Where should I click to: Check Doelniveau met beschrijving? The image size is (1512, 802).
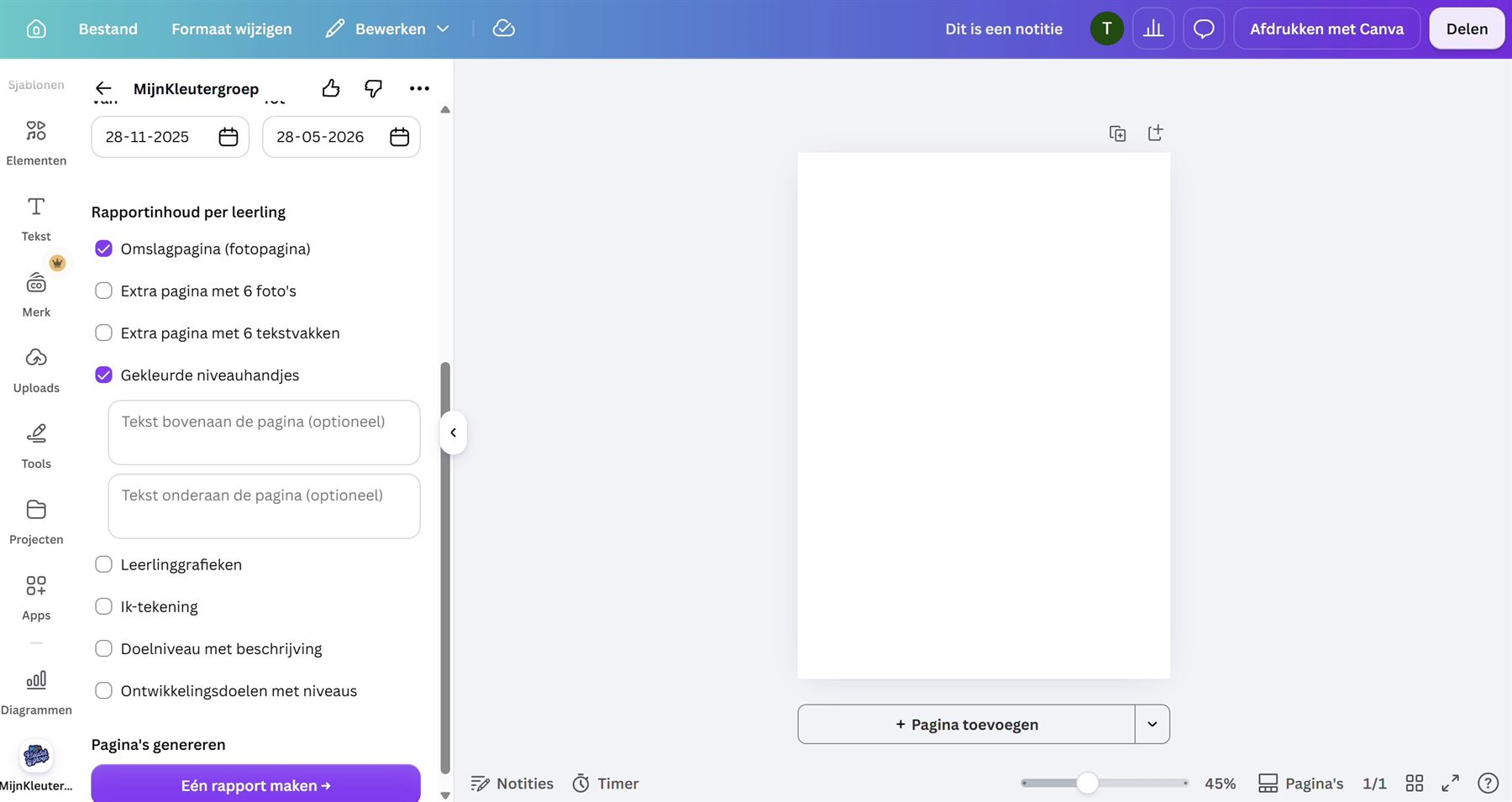[x=103, y=648]
